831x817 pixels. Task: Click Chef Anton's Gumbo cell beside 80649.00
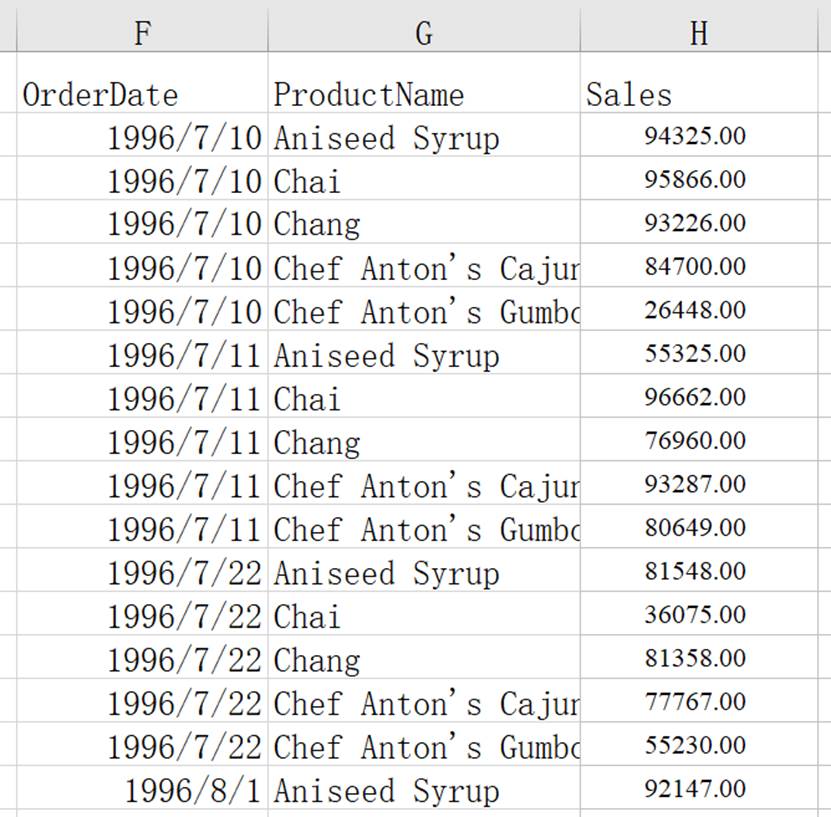pyautogui.click(x=425, y=529)
